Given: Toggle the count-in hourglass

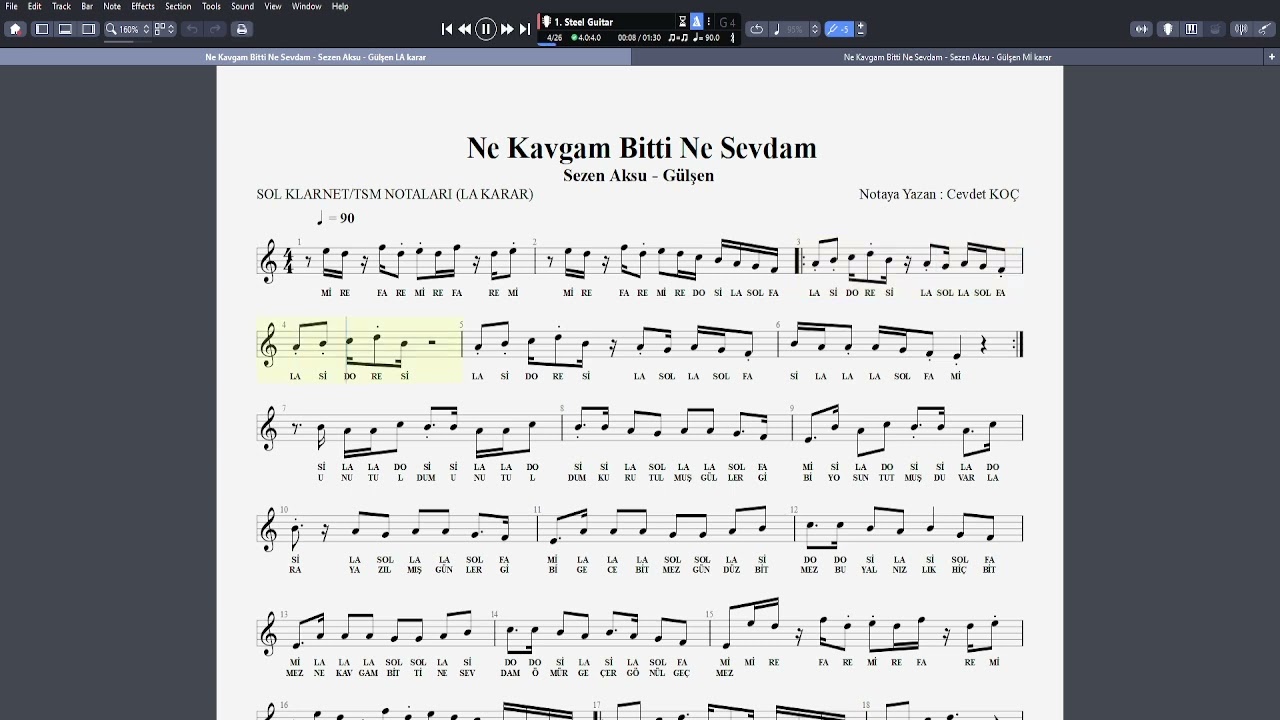Looking at the screenshot, I should 683,22.
